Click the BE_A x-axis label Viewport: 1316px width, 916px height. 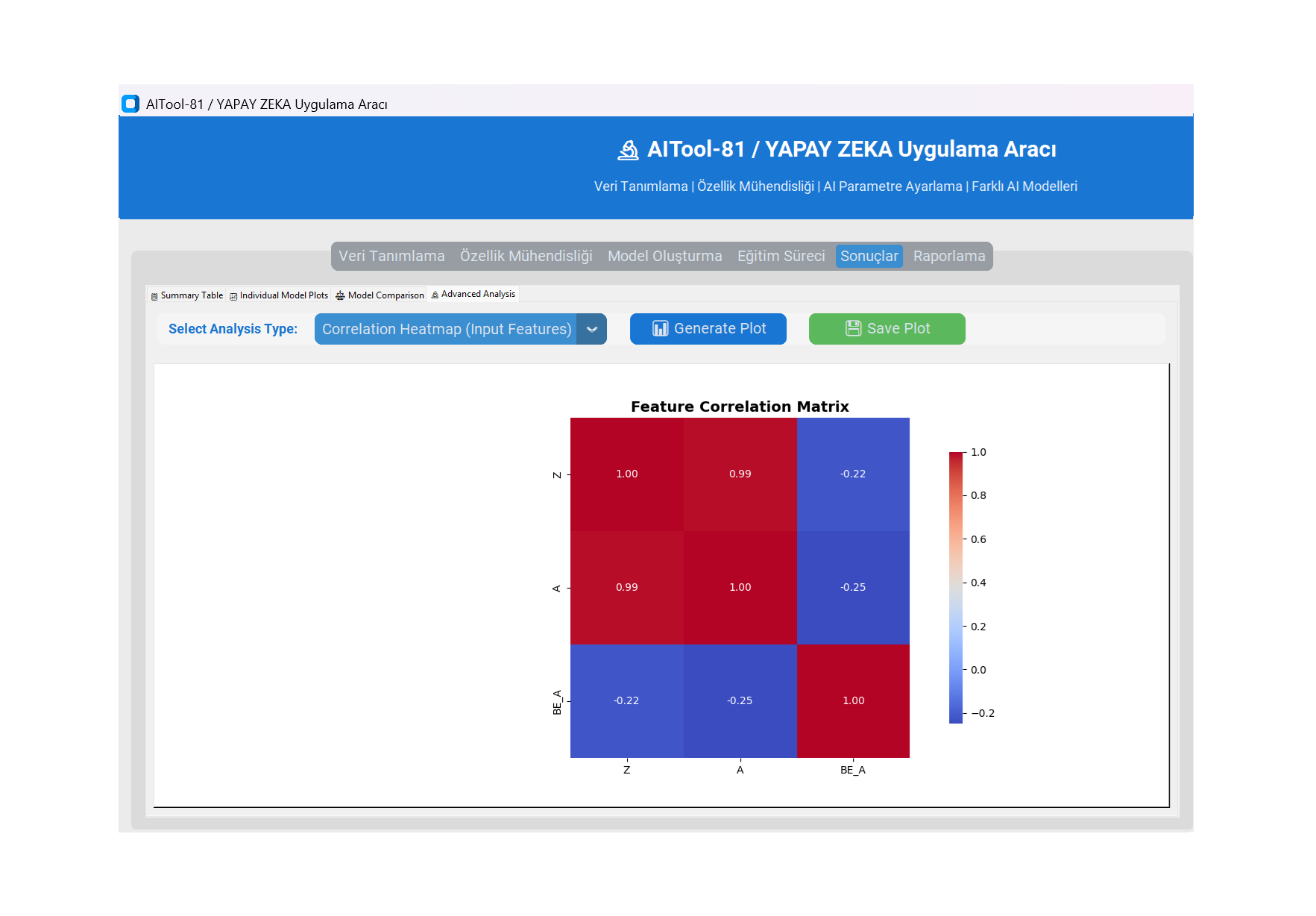tap(853, 770)
